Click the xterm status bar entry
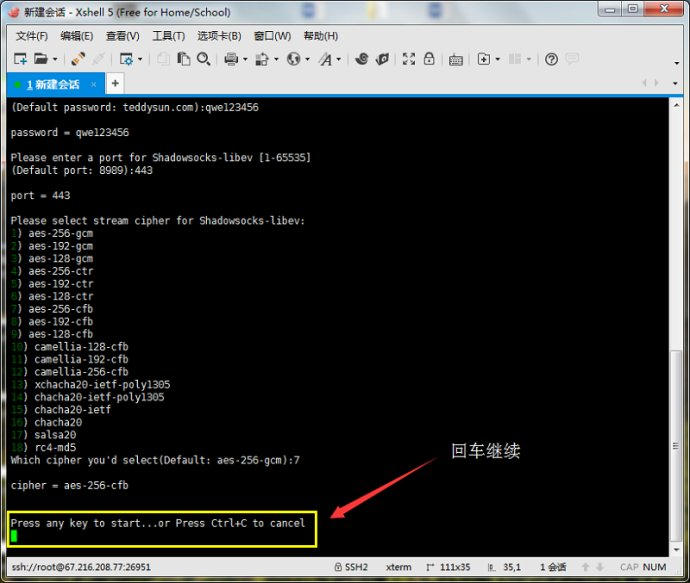The width and height of the screenshot is (690, 583). click(399, 567)
